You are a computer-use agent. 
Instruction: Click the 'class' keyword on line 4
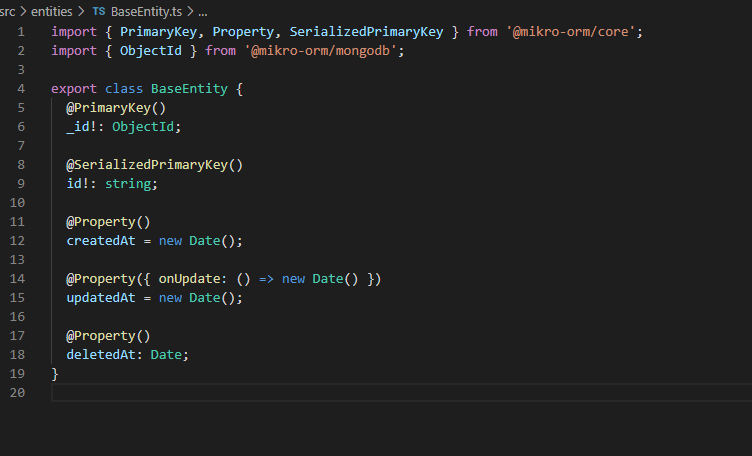pos(124,89)
